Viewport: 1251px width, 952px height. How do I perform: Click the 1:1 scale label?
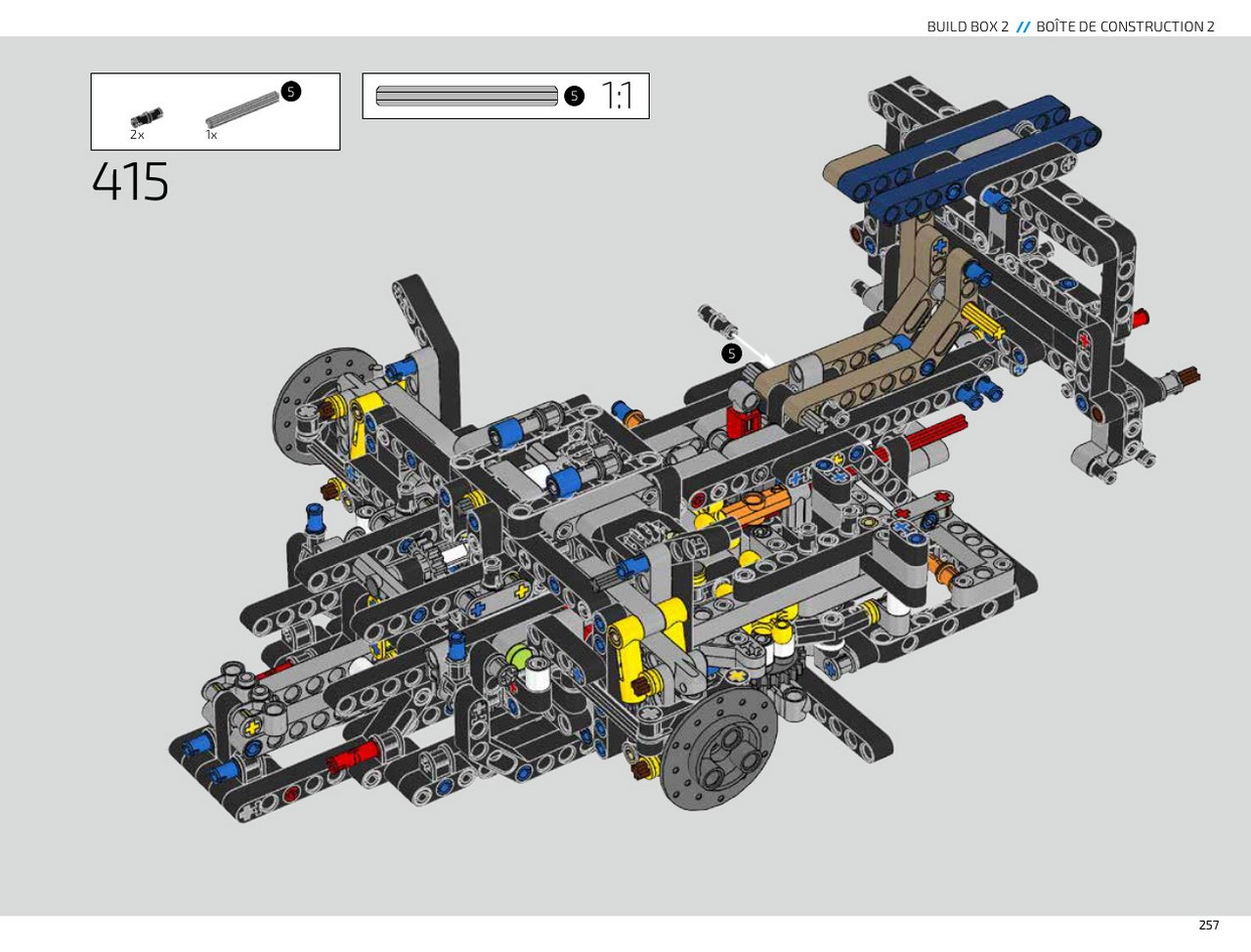point(617,96)
